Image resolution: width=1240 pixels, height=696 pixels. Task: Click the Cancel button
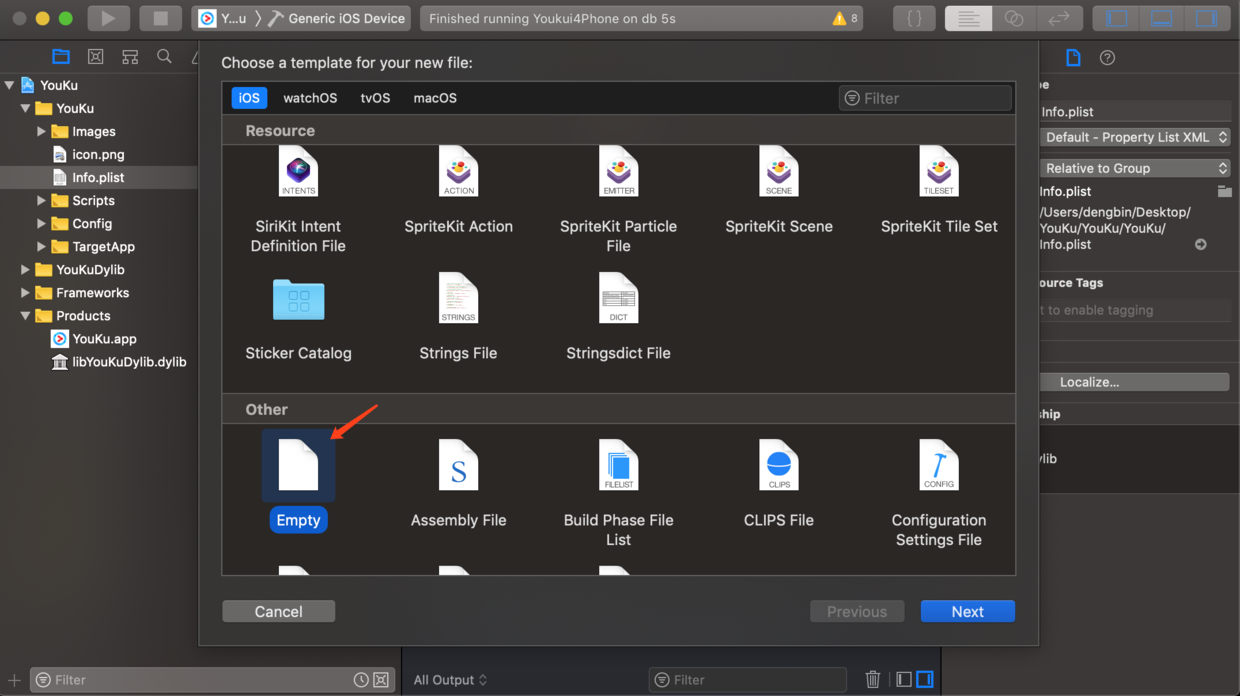tap(278, 611)
